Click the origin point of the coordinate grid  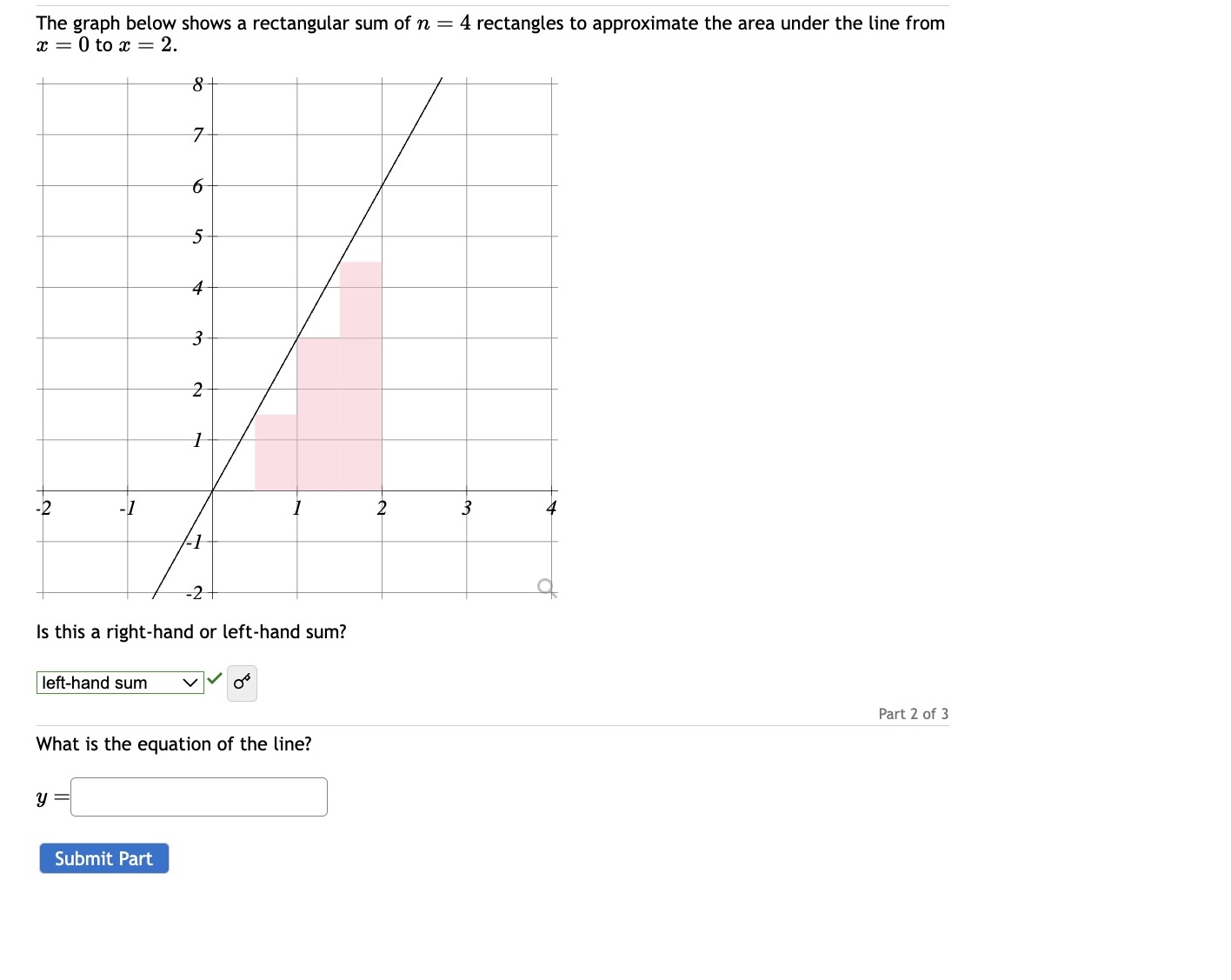coord(211,490)
